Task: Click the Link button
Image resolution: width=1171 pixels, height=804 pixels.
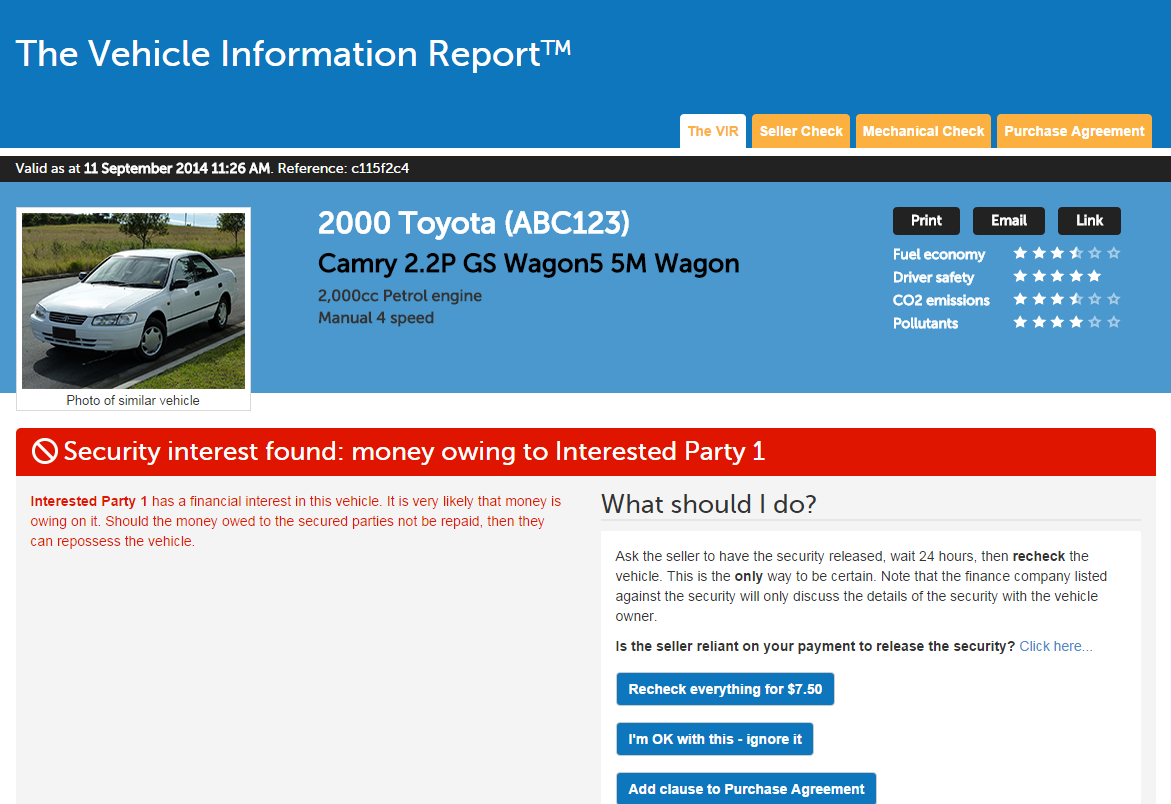Action: (x=1089, y=220)
